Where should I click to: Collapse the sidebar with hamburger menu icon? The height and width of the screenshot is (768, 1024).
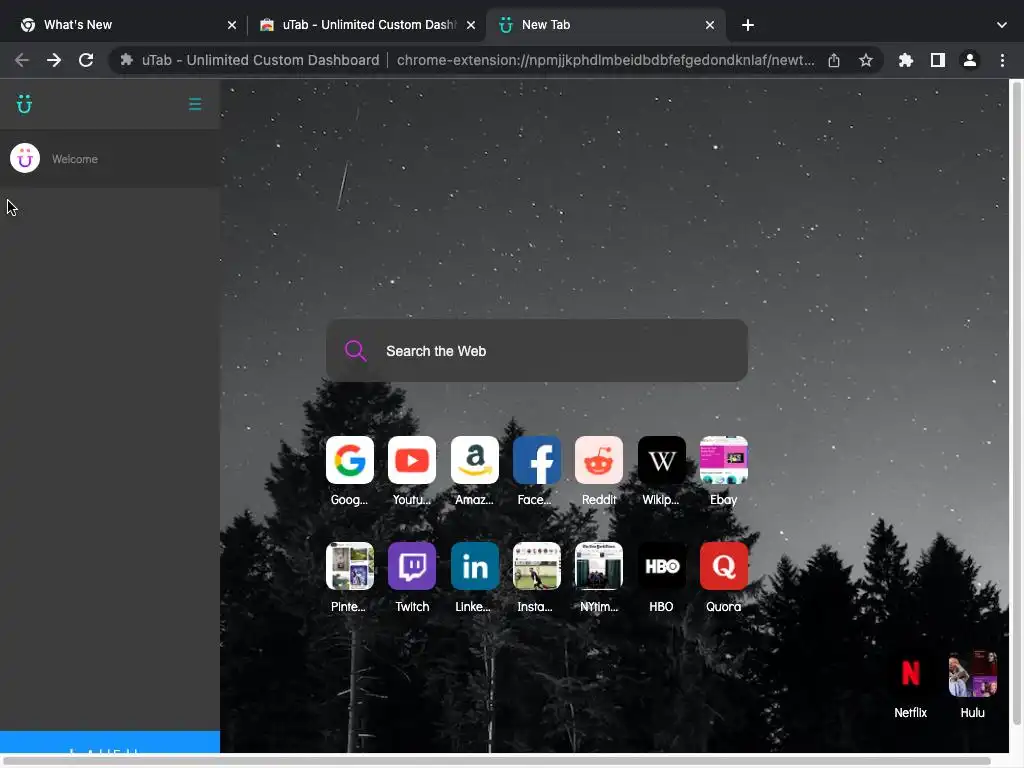tap(195, 104)
